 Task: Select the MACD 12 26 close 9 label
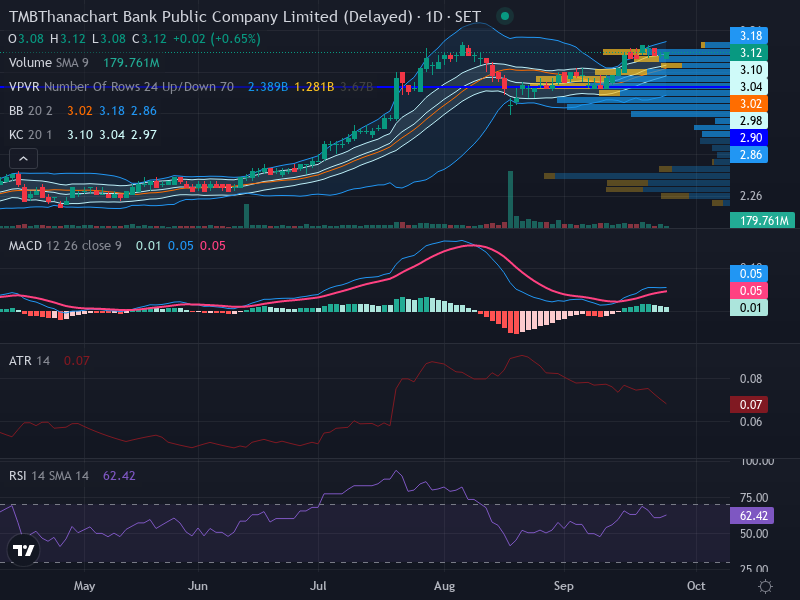coord(65,246)
